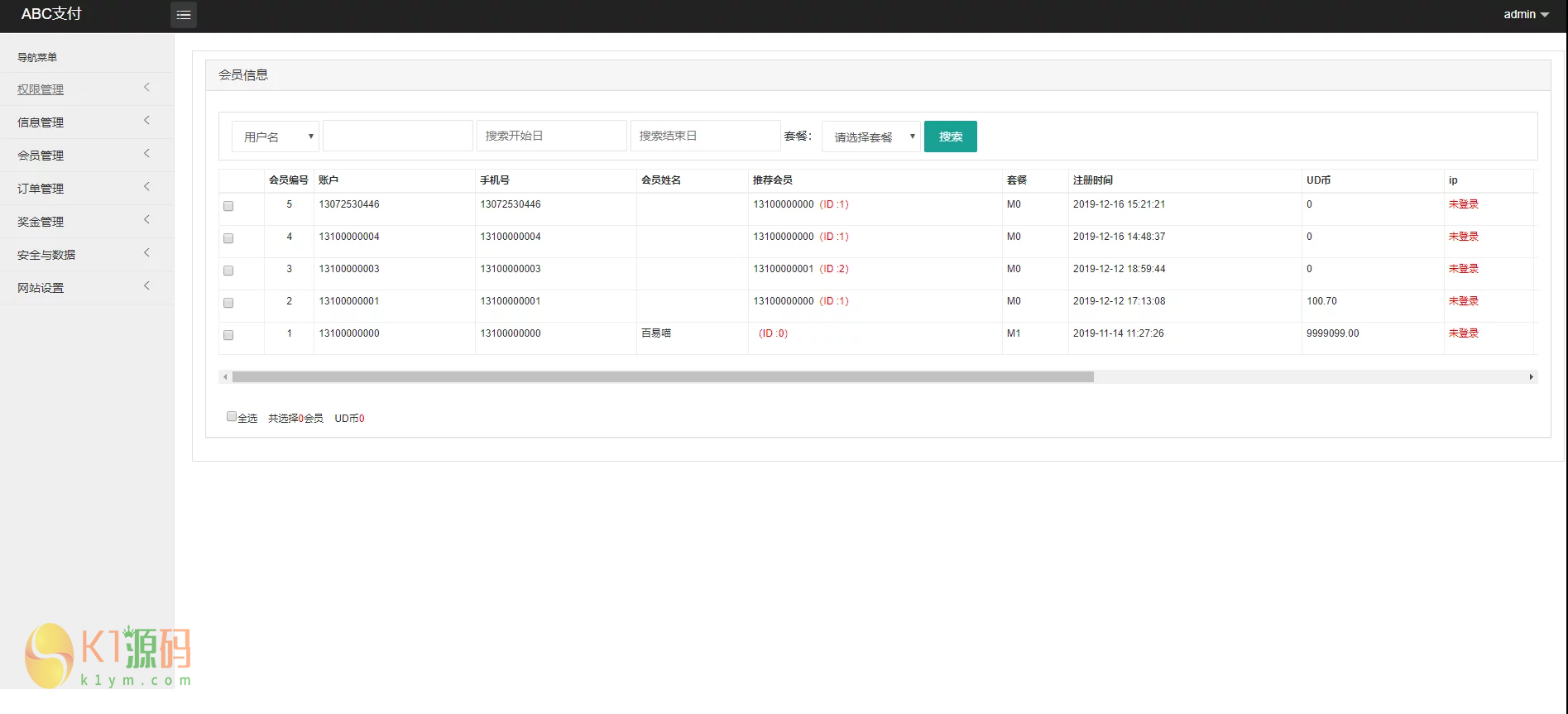Expand the 信息管理 menu
Viewport: 1568px width, 714px height.
pos(87,122)
